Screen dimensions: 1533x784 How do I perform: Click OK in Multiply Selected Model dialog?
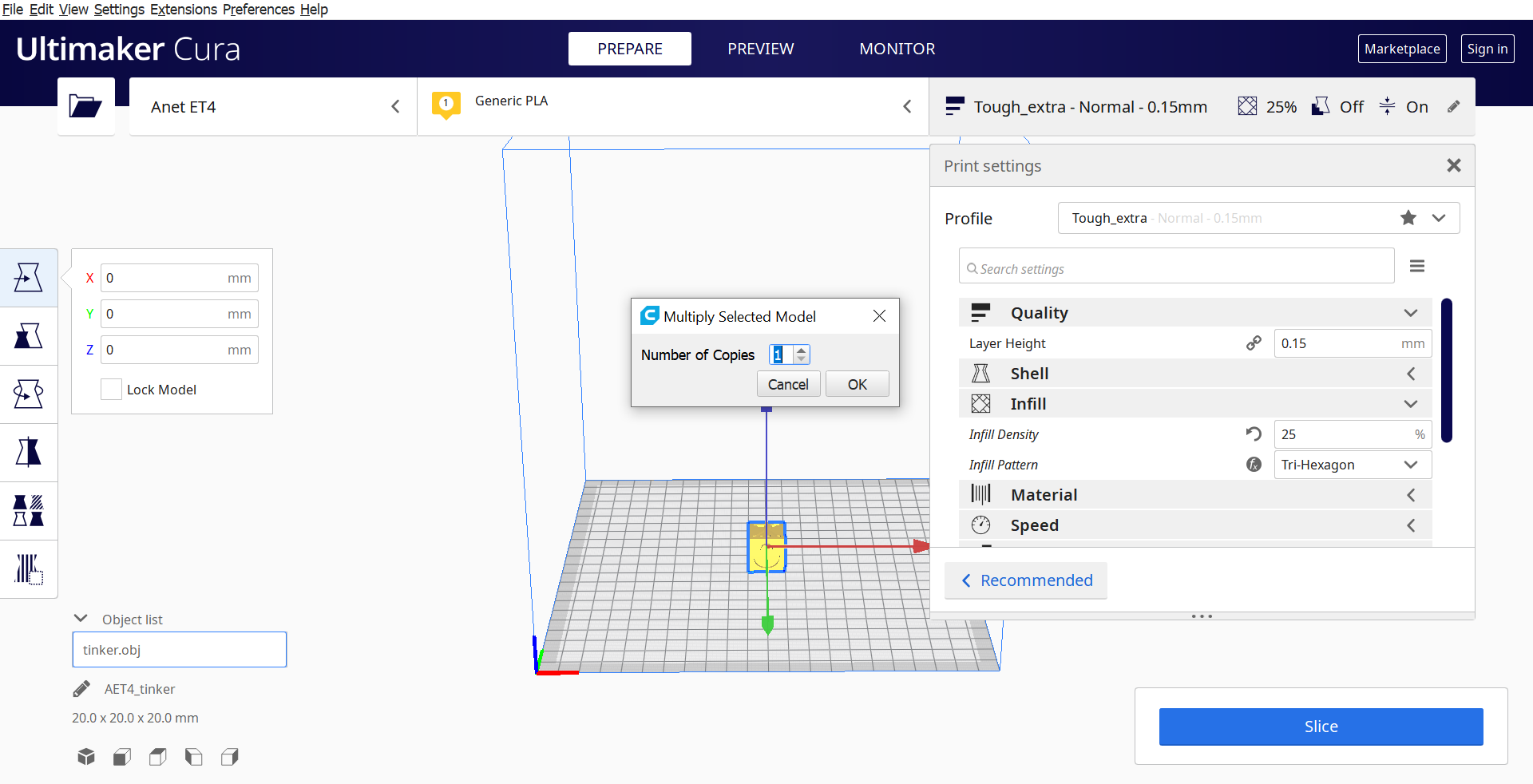(x=858, y=384)
